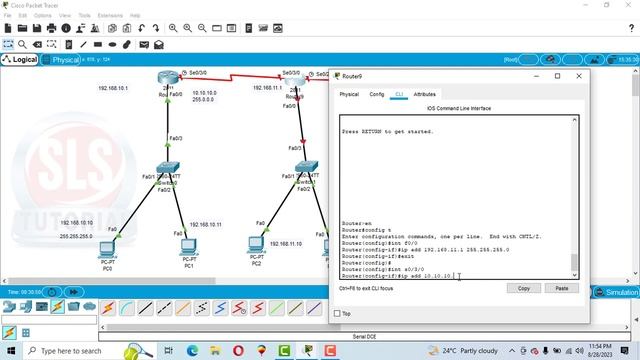Screen dimensions: 640x360
Task: Select the CLI tab in Router9
Action: 399,94
